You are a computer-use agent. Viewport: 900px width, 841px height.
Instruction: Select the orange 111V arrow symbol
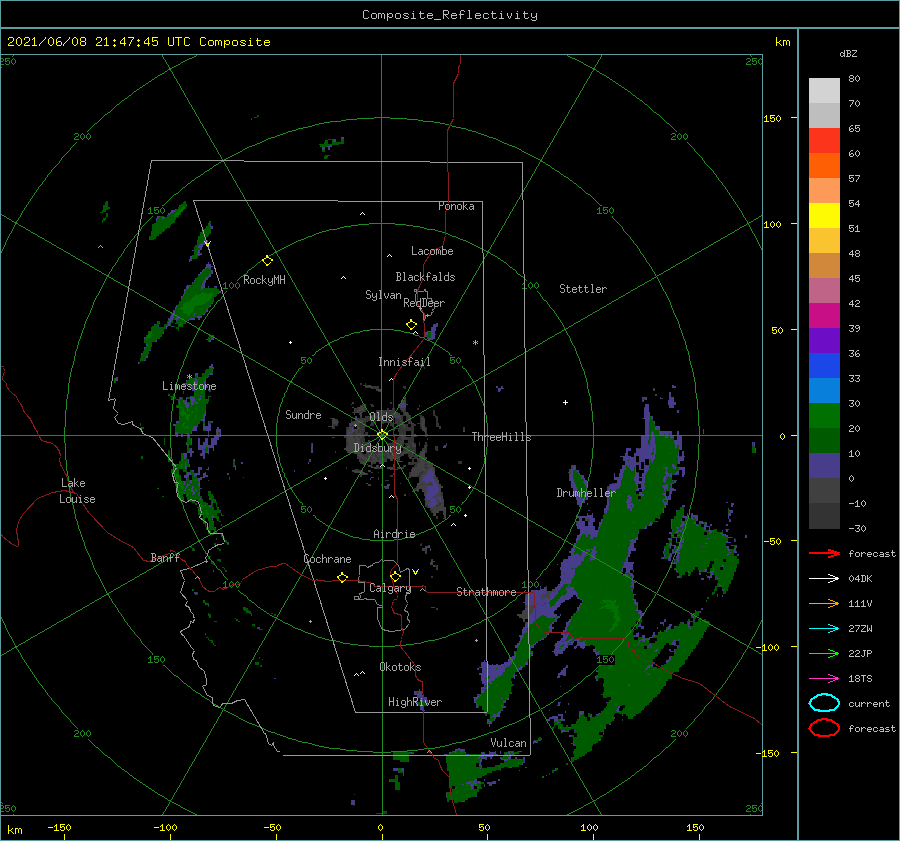(x=824, y=603)
